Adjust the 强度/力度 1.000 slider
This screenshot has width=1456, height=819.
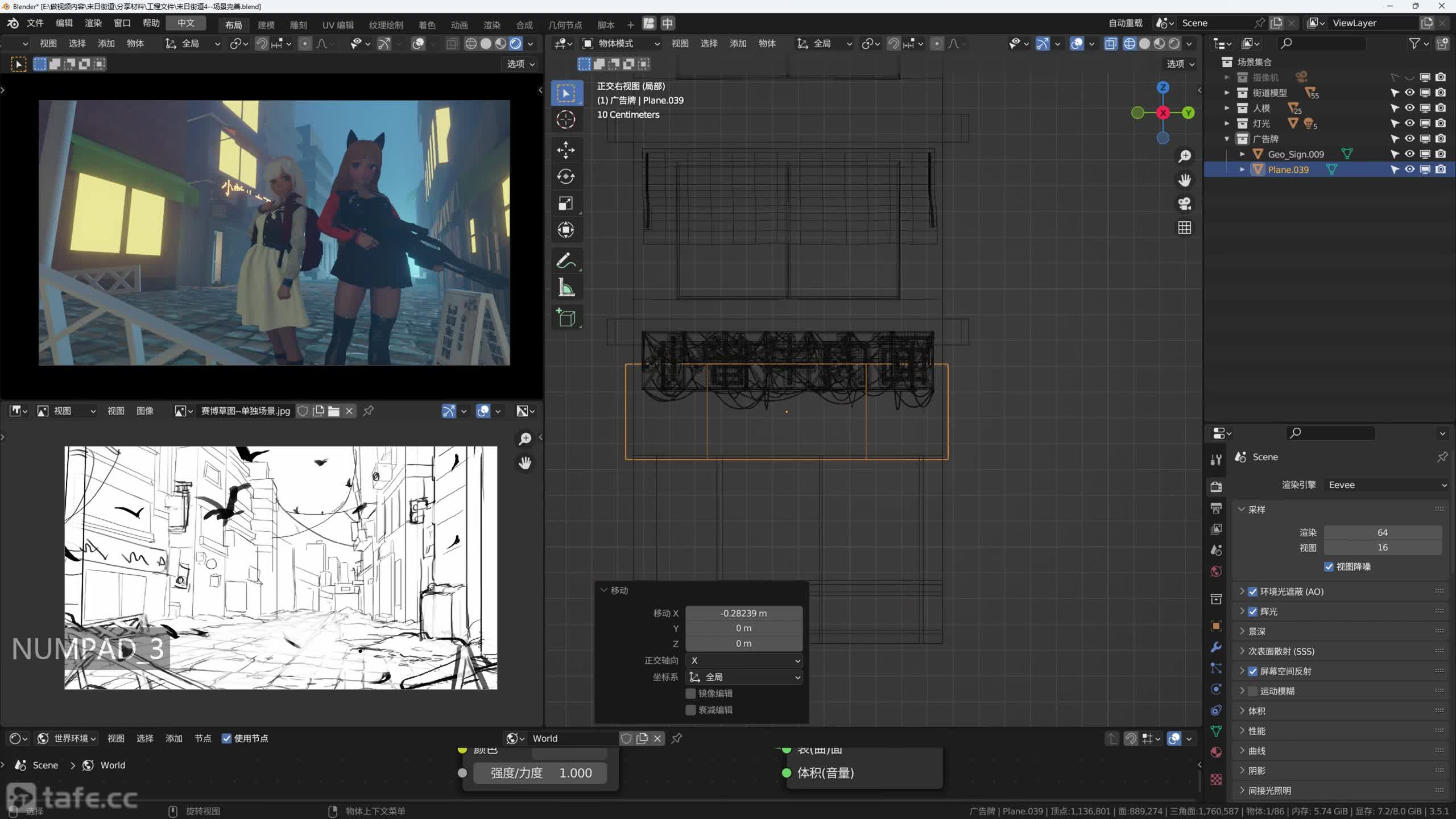[x=540, y=773]
